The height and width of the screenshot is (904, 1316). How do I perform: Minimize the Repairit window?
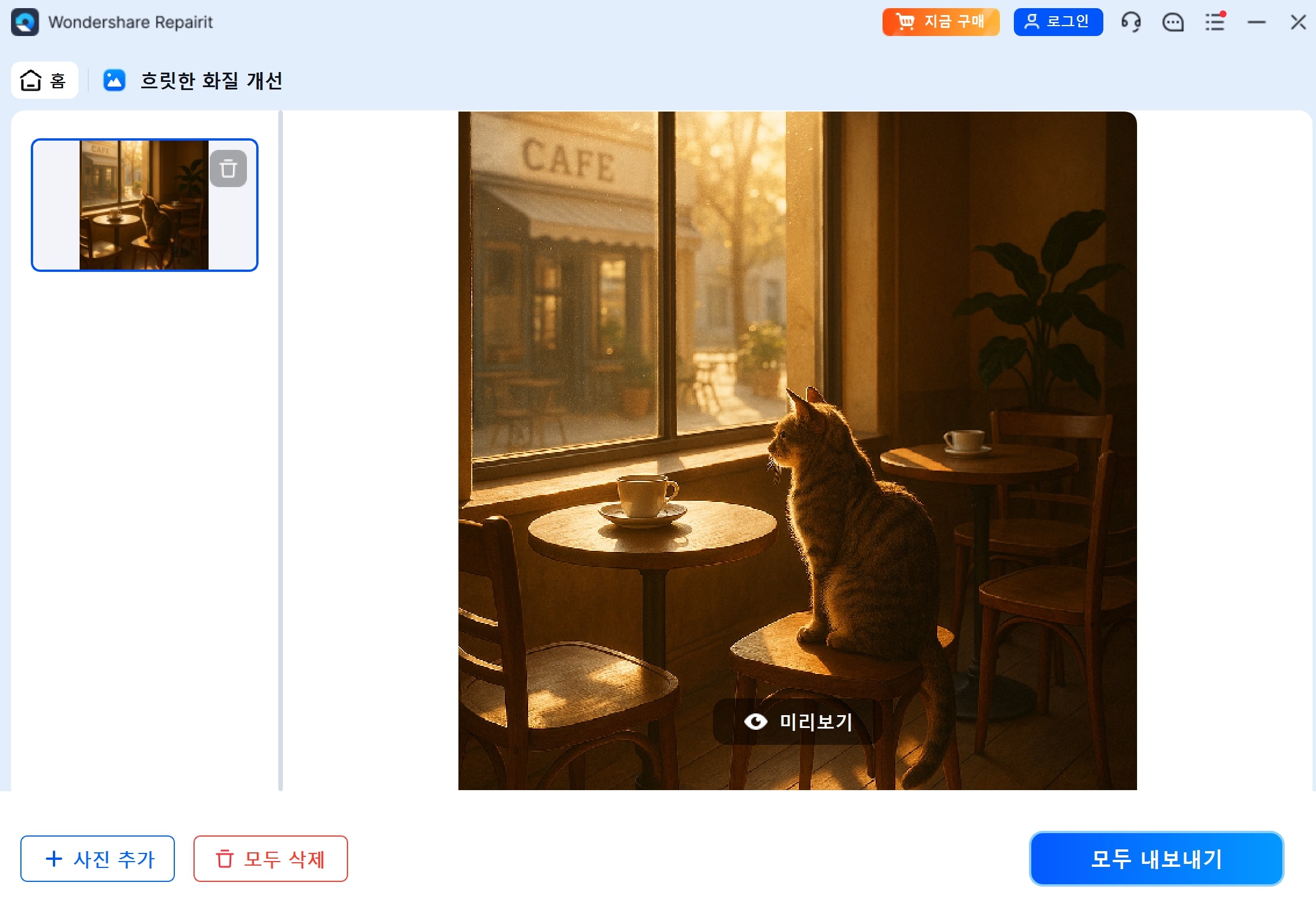1256,22
